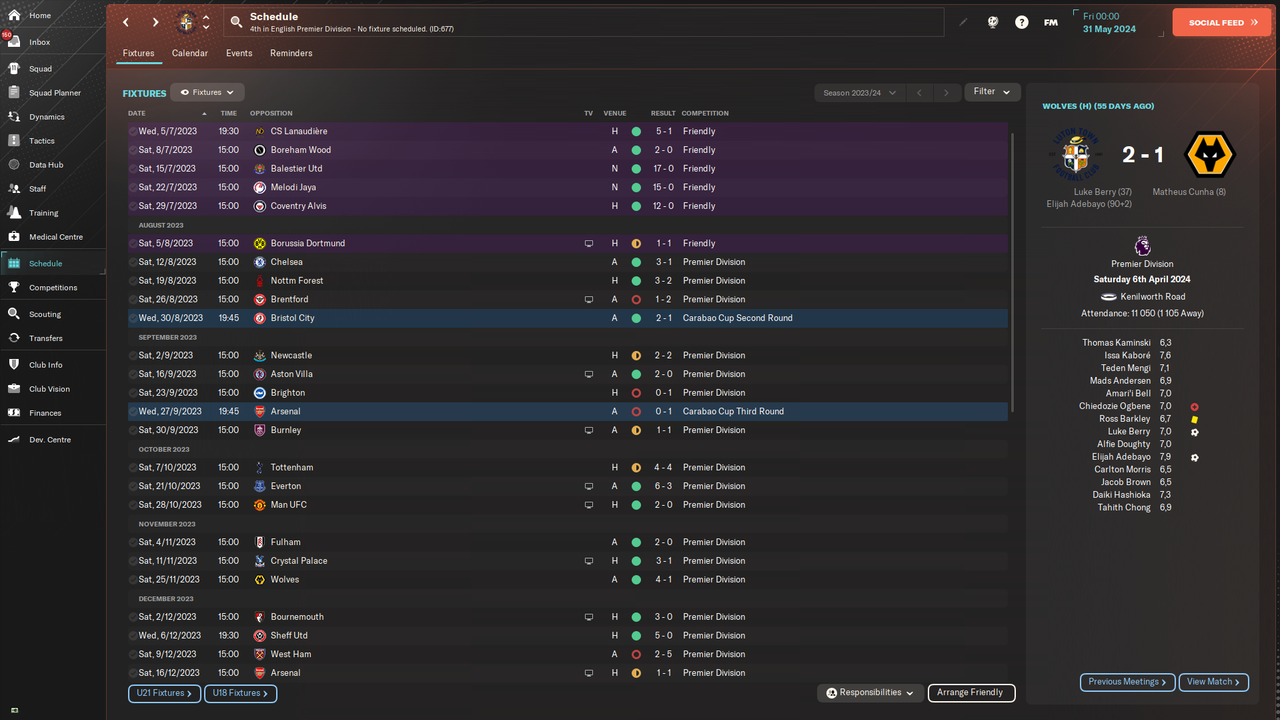Click Wolves crest in match panel
The height and width of the screenshot is (720, 1280).
pos(1210,155)
